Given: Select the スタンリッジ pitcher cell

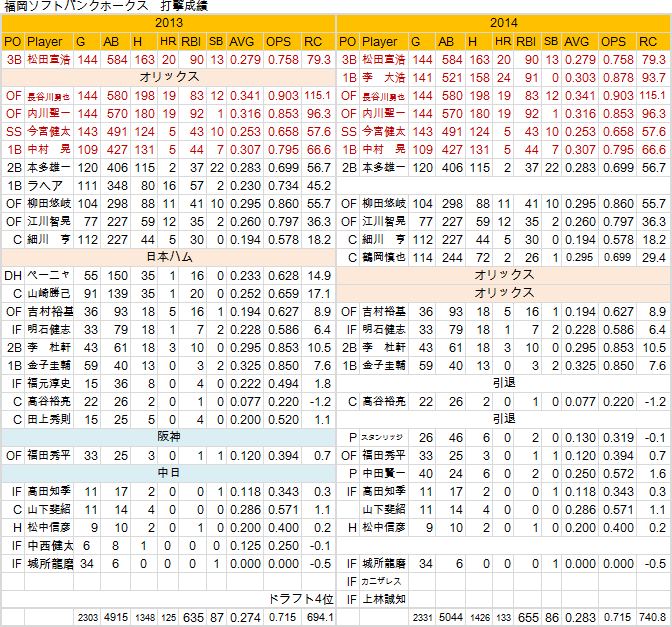Looking at the screenshot, I should click(384, 438).
